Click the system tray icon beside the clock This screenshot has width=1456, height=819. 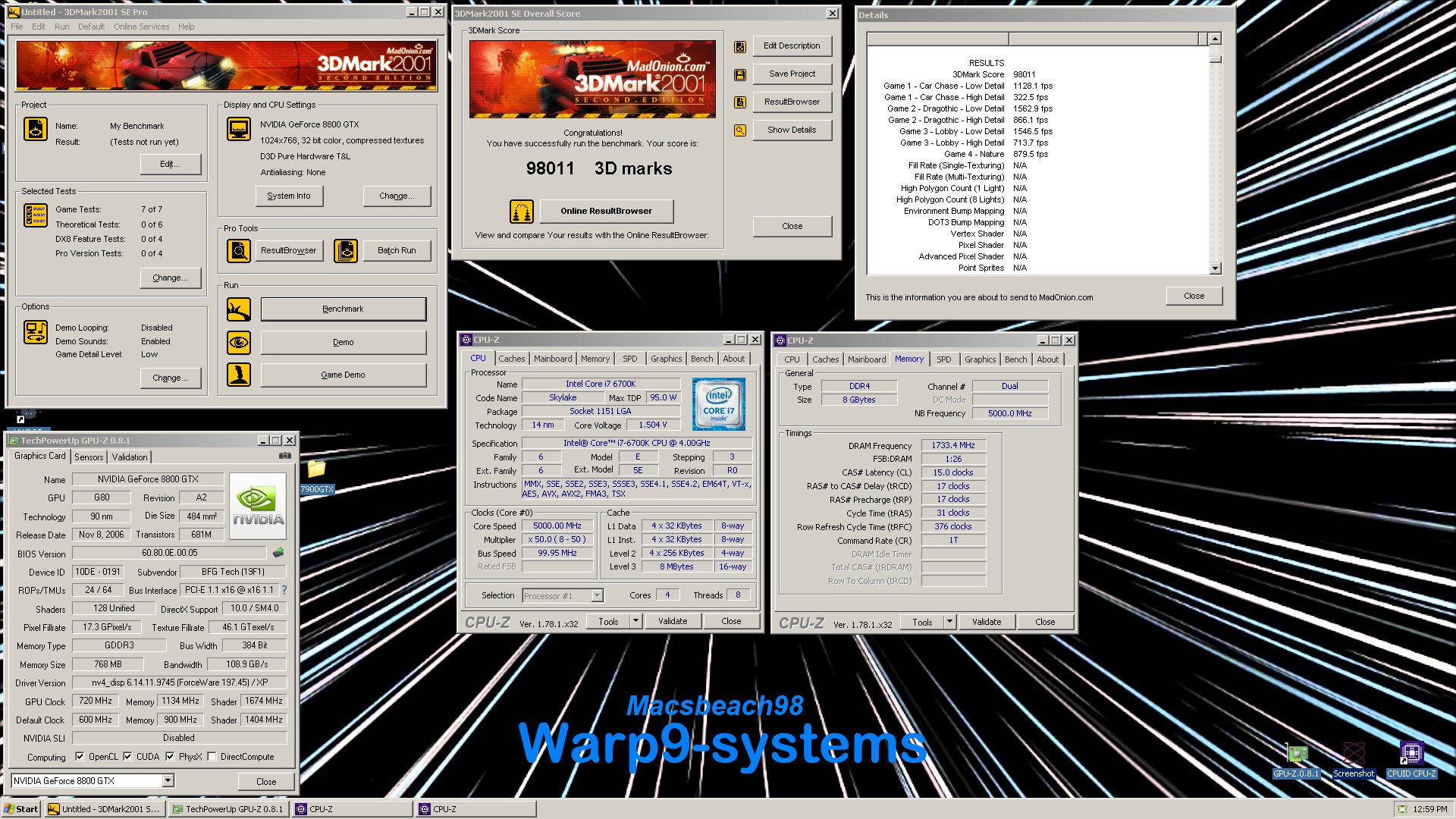(x=1402, y=809)
